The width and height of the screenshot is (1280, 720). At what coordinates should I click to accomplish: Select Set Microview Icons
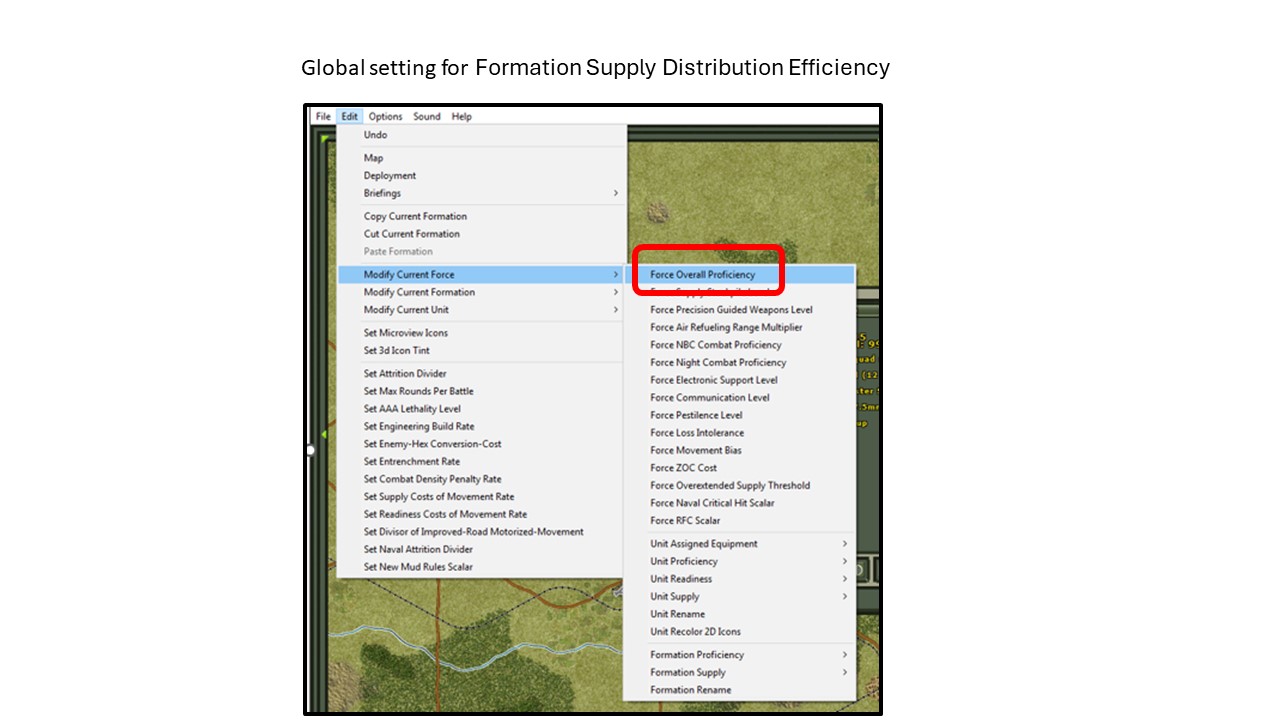coord(482,333)
